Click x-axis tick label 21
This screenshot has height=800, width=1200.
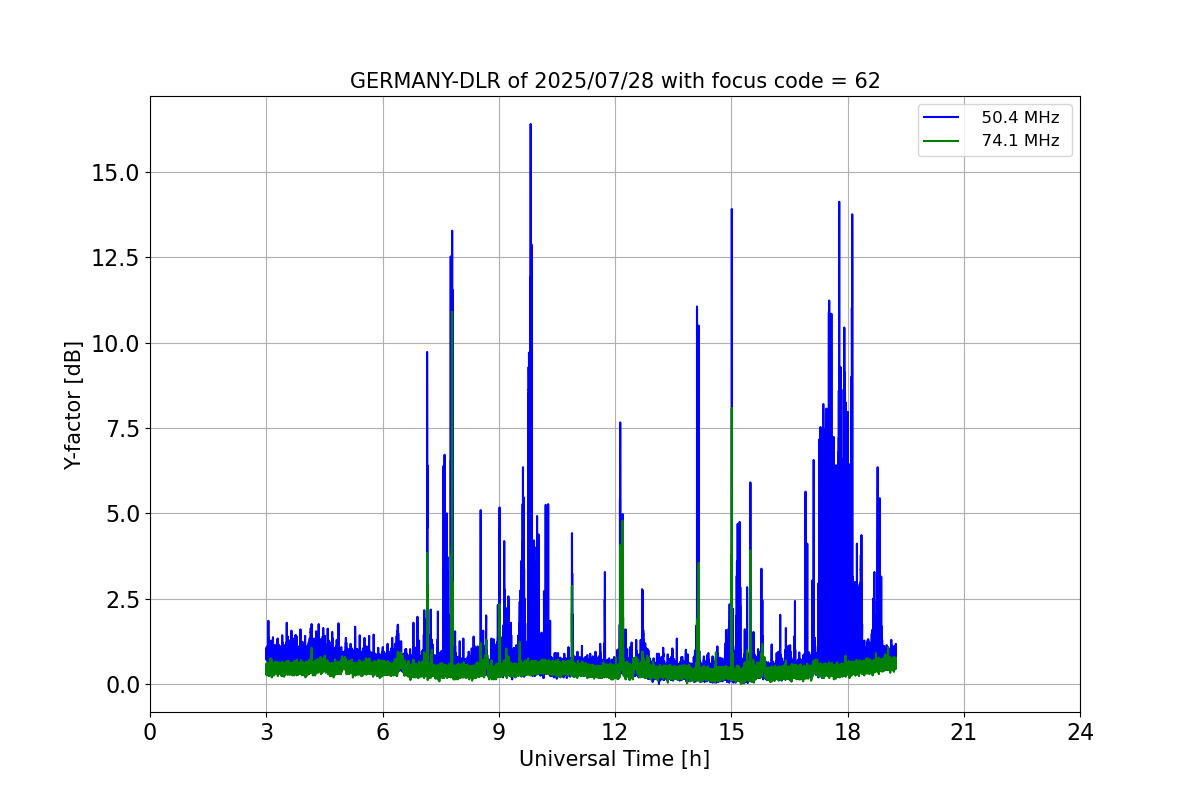pos(964,732)
